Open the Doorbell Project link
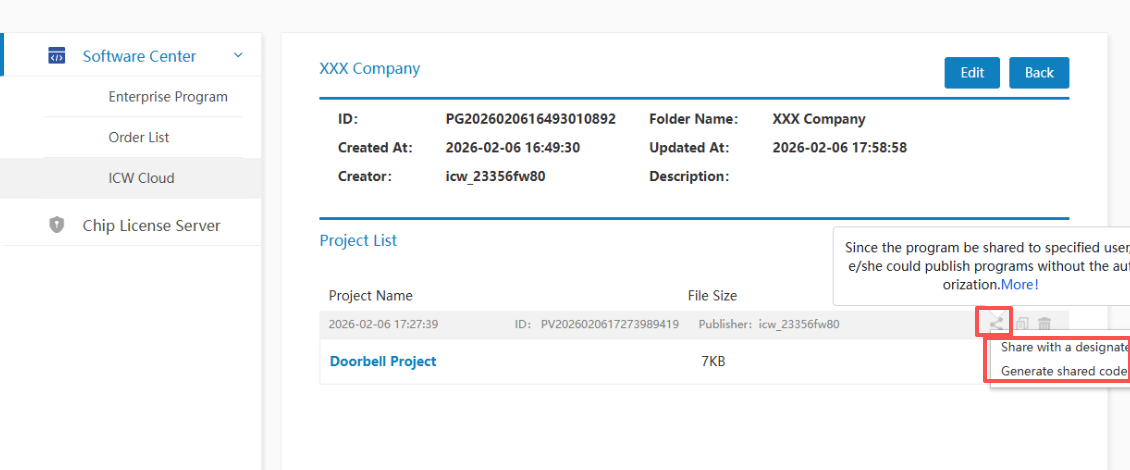 (x=383, y=361)
